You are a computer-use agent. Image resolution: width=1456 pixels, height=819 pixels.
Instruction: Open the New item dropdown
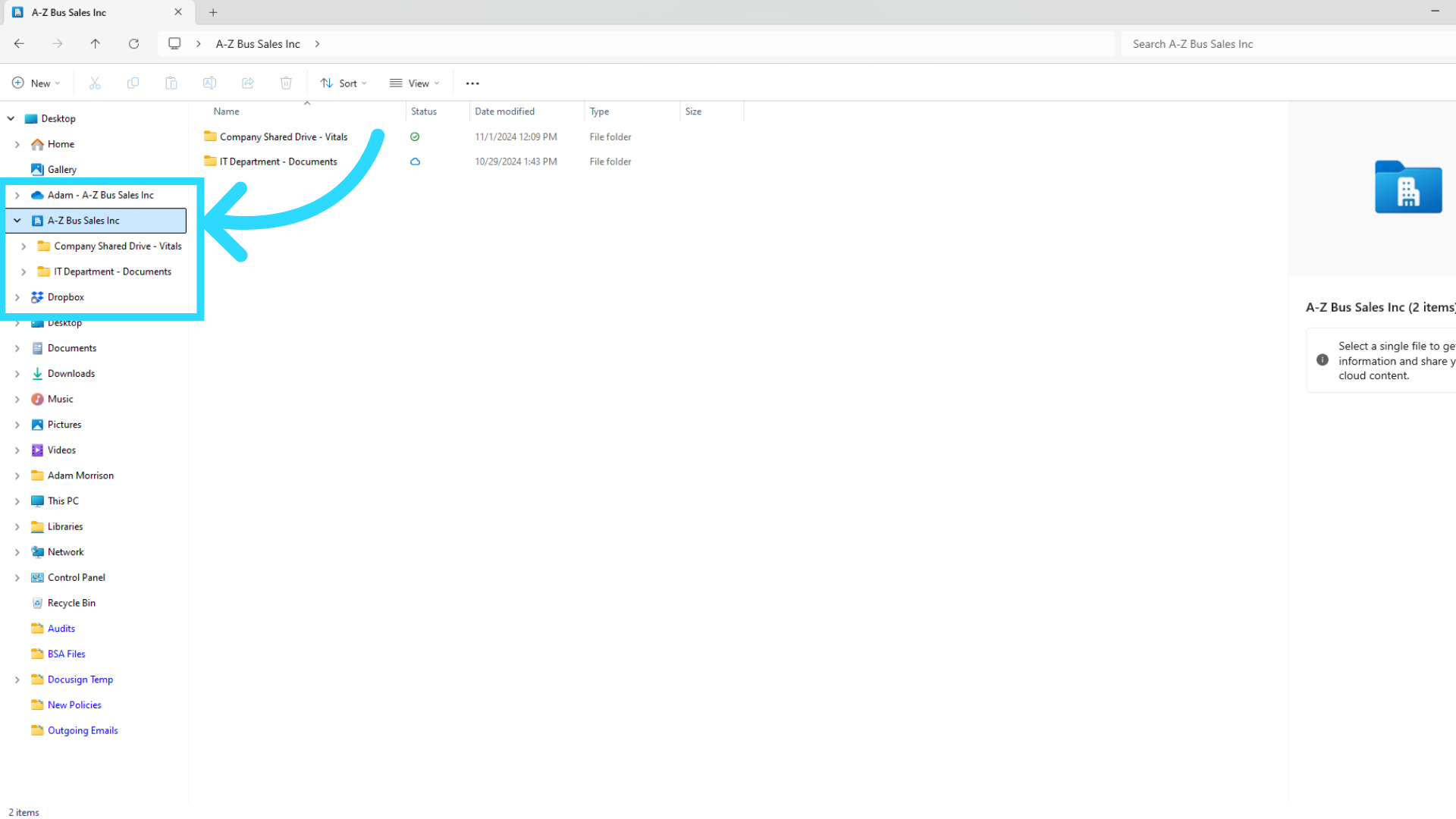pos(36,83)
